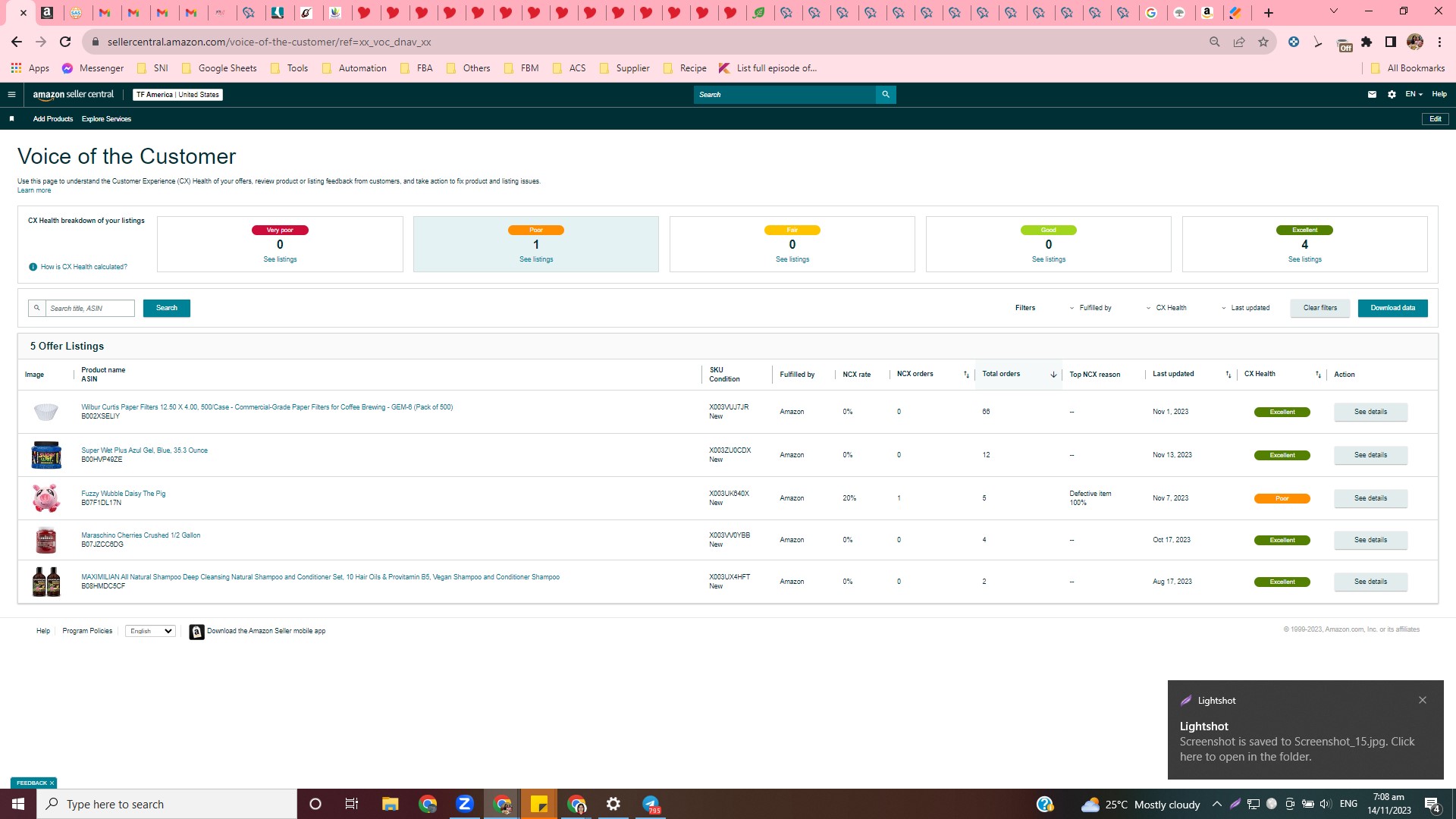Click the MAXIMILIAN shampoo product thumbnail
The width and height of the screenshot is (1456, 819).
[x=46, y=582]
